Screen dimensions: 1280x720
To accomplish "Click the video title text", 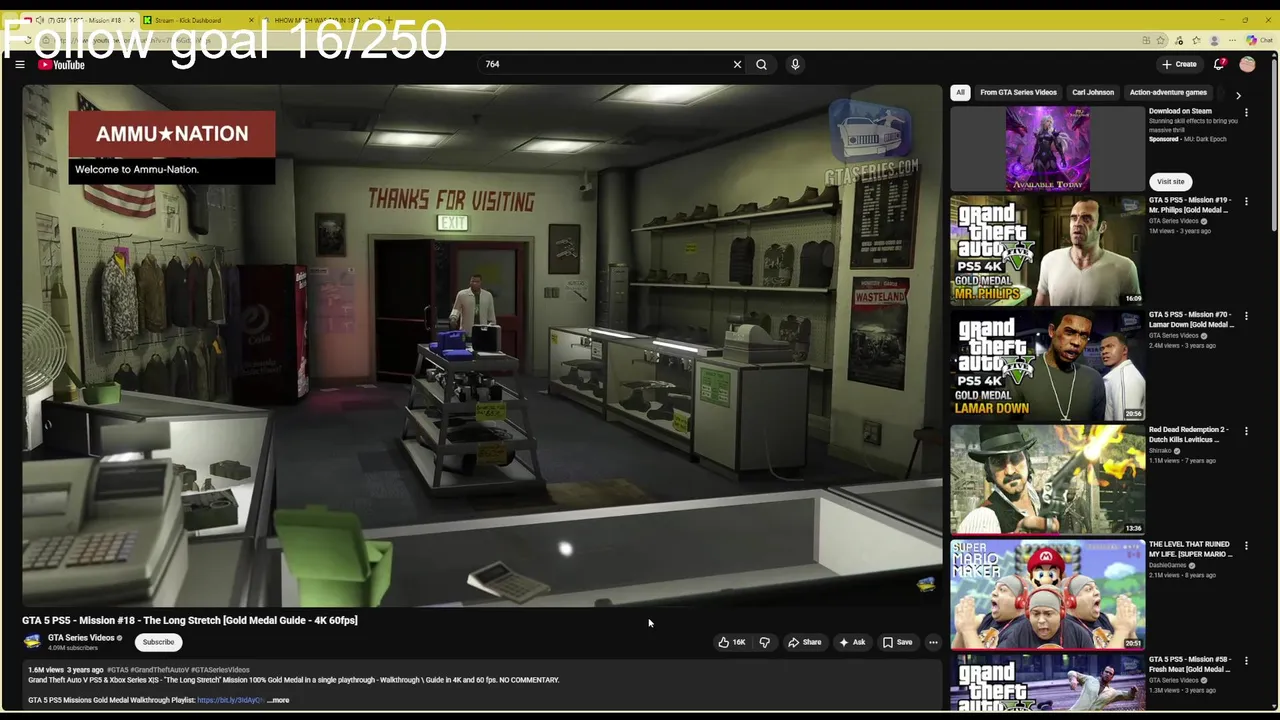I will [190, 620].
